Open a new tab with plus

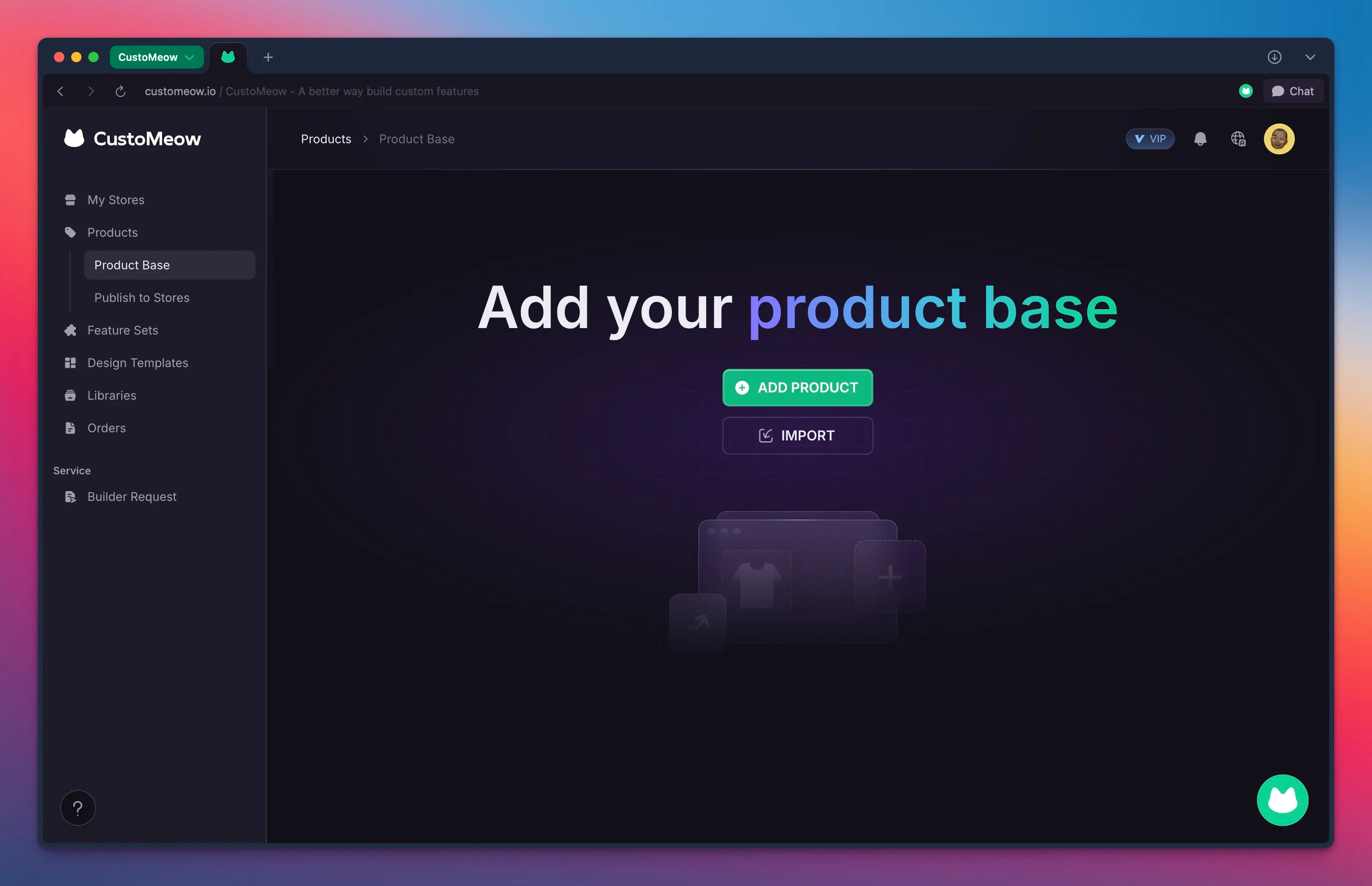click(268, 57)
